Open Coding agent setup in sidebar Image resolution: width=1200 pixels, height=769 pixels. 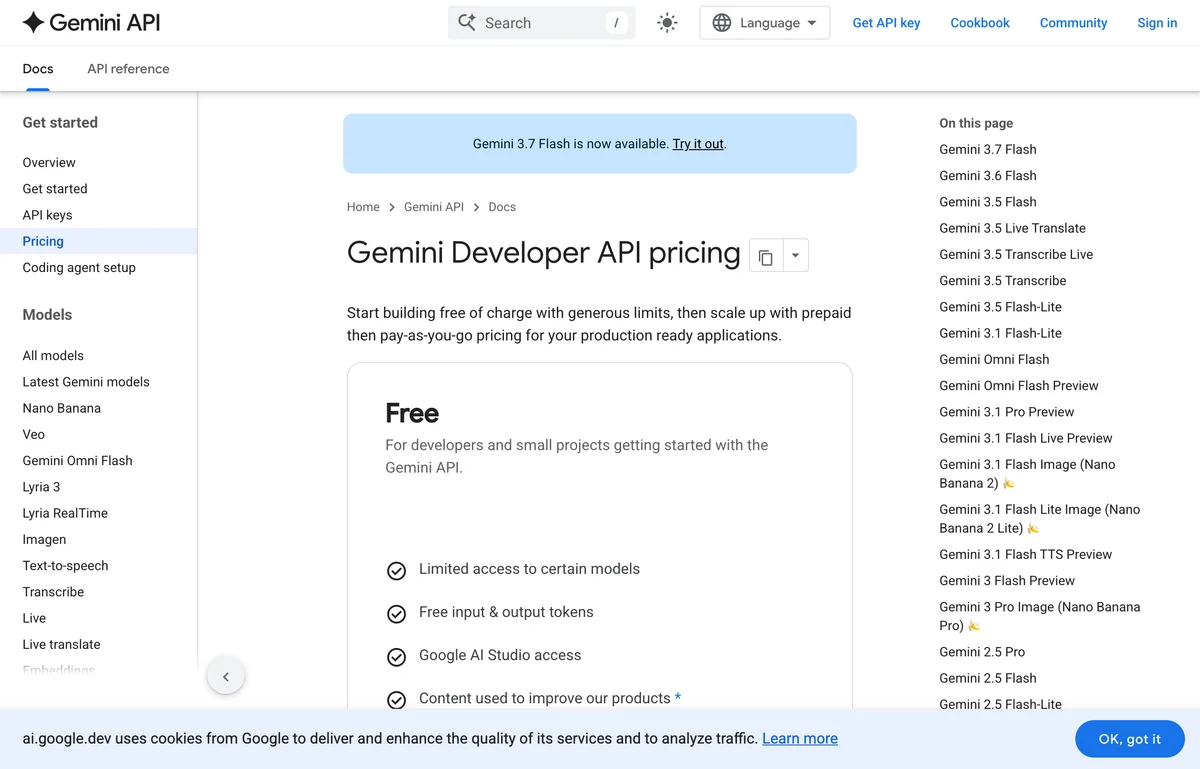[x=79, y=267]
